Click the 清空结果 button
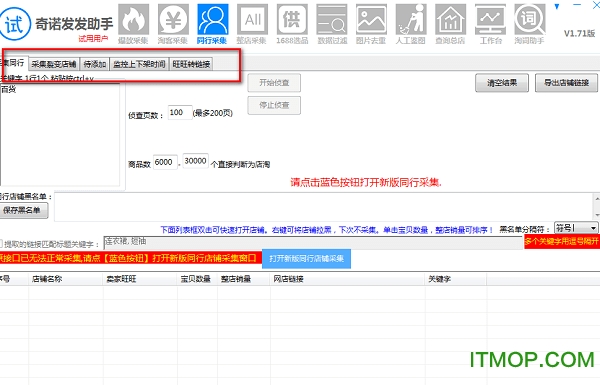This screenshot has width=600, height=385. pos(502,83)
